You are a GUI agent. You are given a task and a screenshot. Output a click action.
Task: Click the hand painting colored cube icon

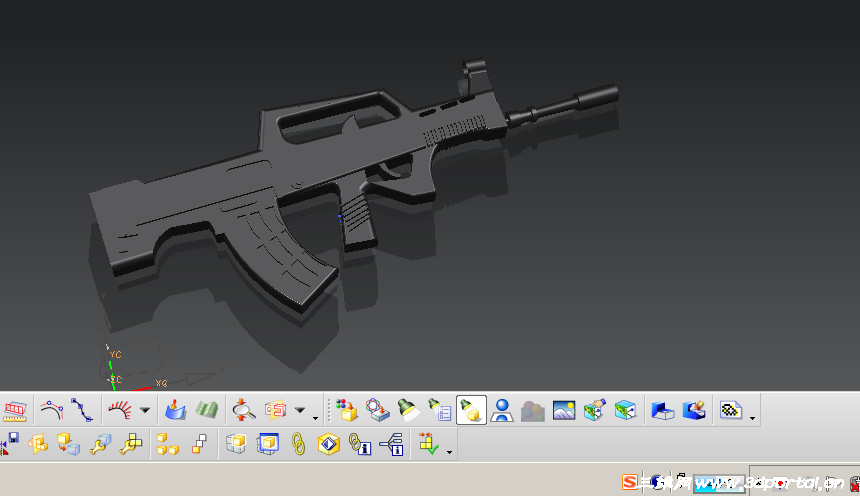point(595,410)
